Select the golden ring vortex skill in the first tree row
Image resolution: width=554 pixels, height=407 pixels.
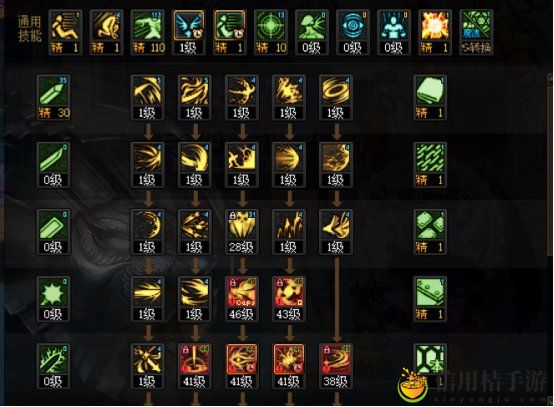click(336, 98)
